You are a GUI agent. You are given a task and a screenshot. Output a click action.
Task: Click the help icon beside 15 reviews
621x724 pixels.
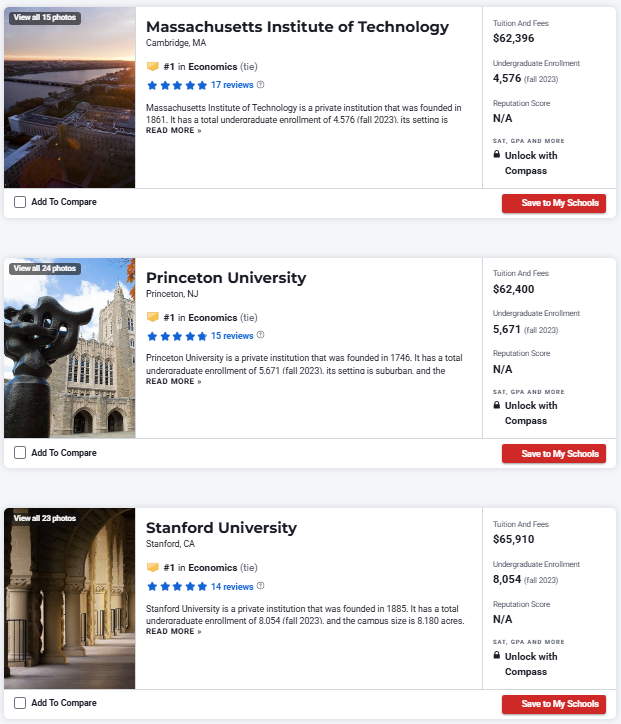(260, 335)
